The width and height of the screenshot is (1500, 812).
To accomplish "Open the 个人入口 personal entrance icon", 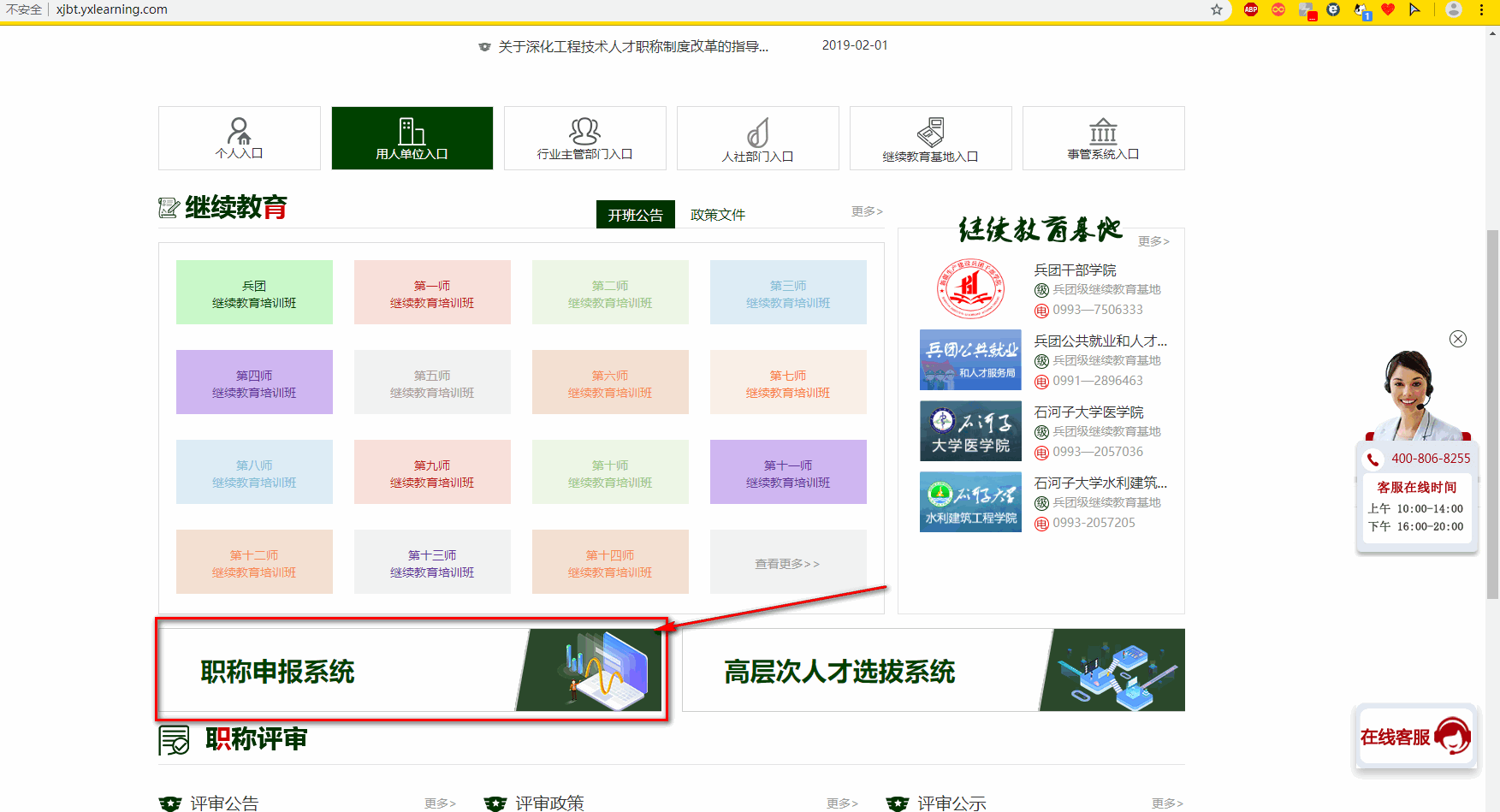I will (239, 132).
